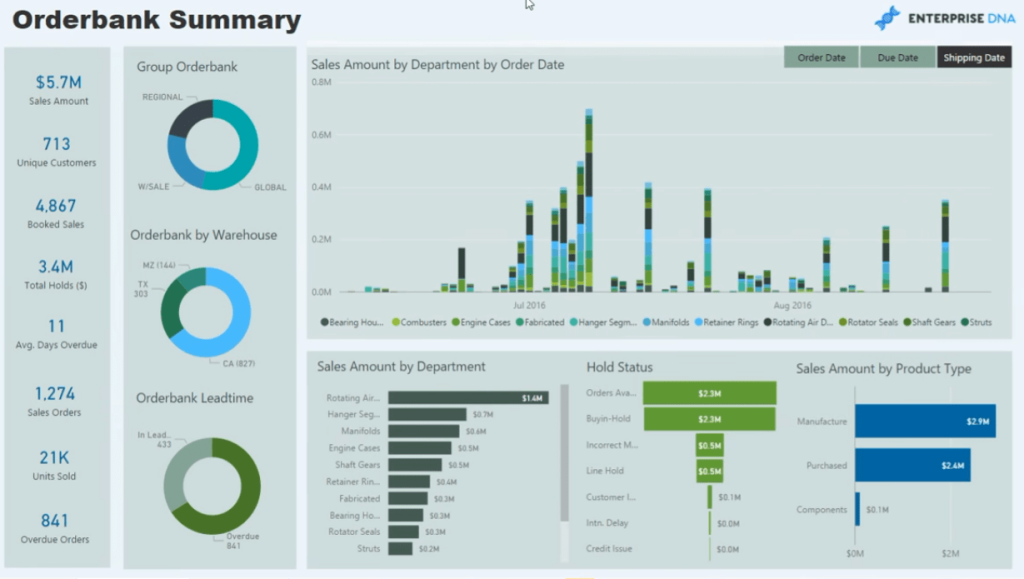
Task: Select the Combusters legend icon
Action: click(x=397, y=322)
